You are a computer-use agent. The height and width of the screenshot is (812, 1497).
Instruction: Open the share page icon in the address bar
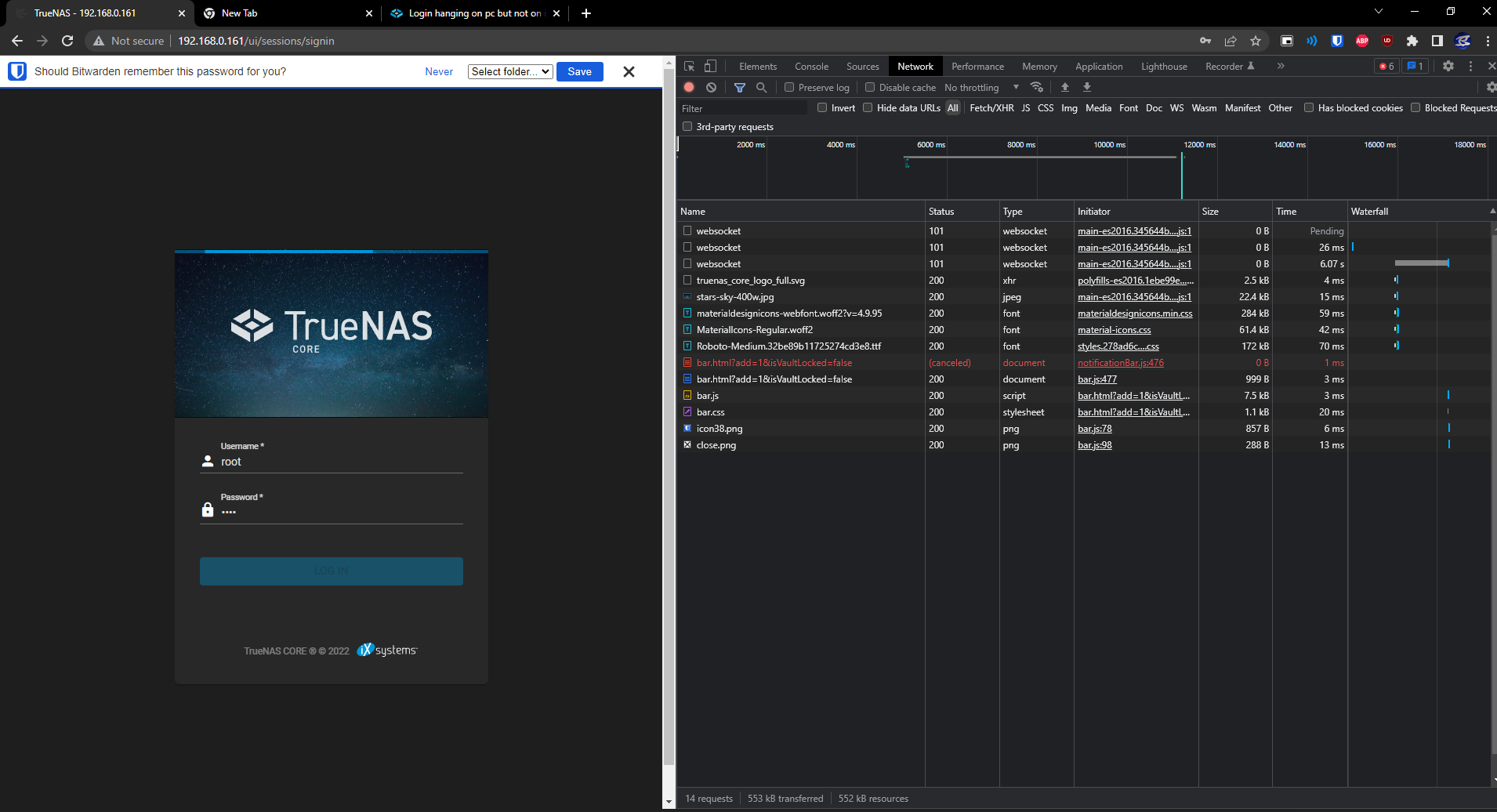coord(1231,41)
